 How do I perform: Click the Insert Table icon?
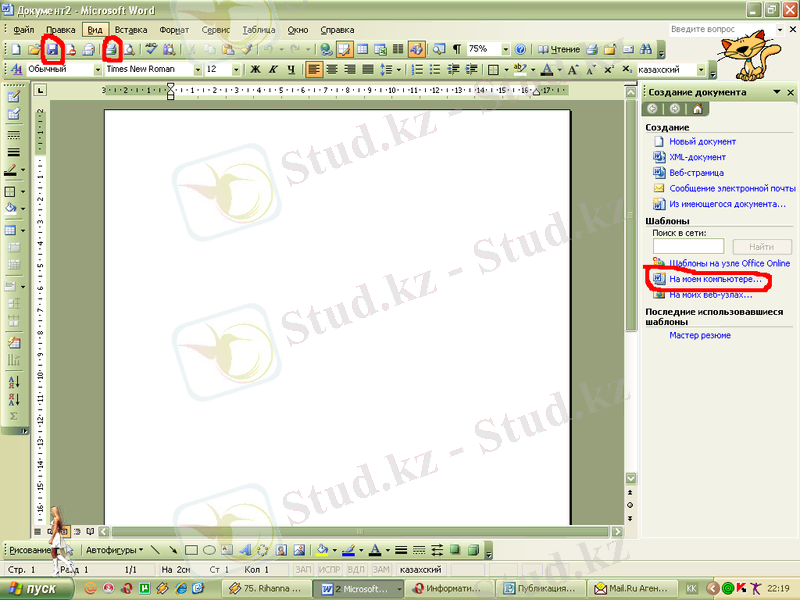click(362, 49)
